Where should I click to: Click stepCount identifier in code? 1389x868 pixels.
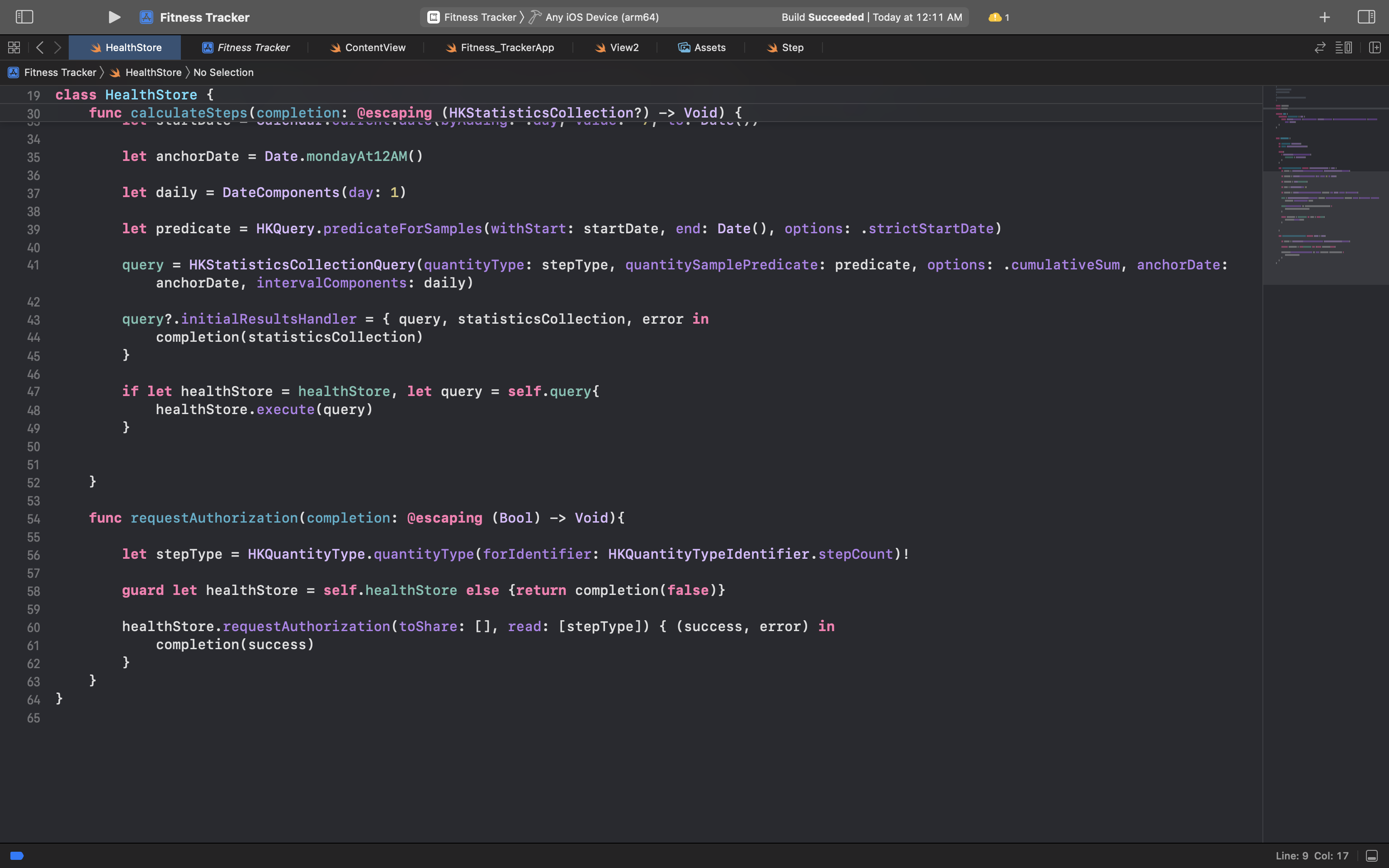coord(855,554)
